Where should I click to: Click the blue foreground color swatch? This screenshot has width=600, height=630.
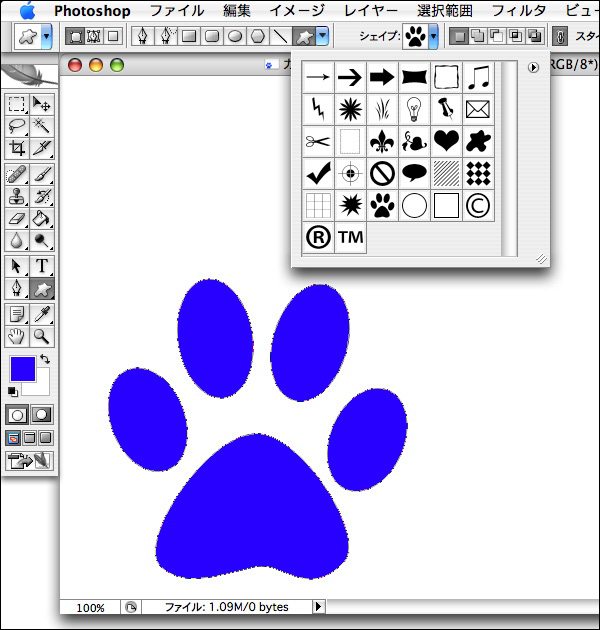click(22, 369)
